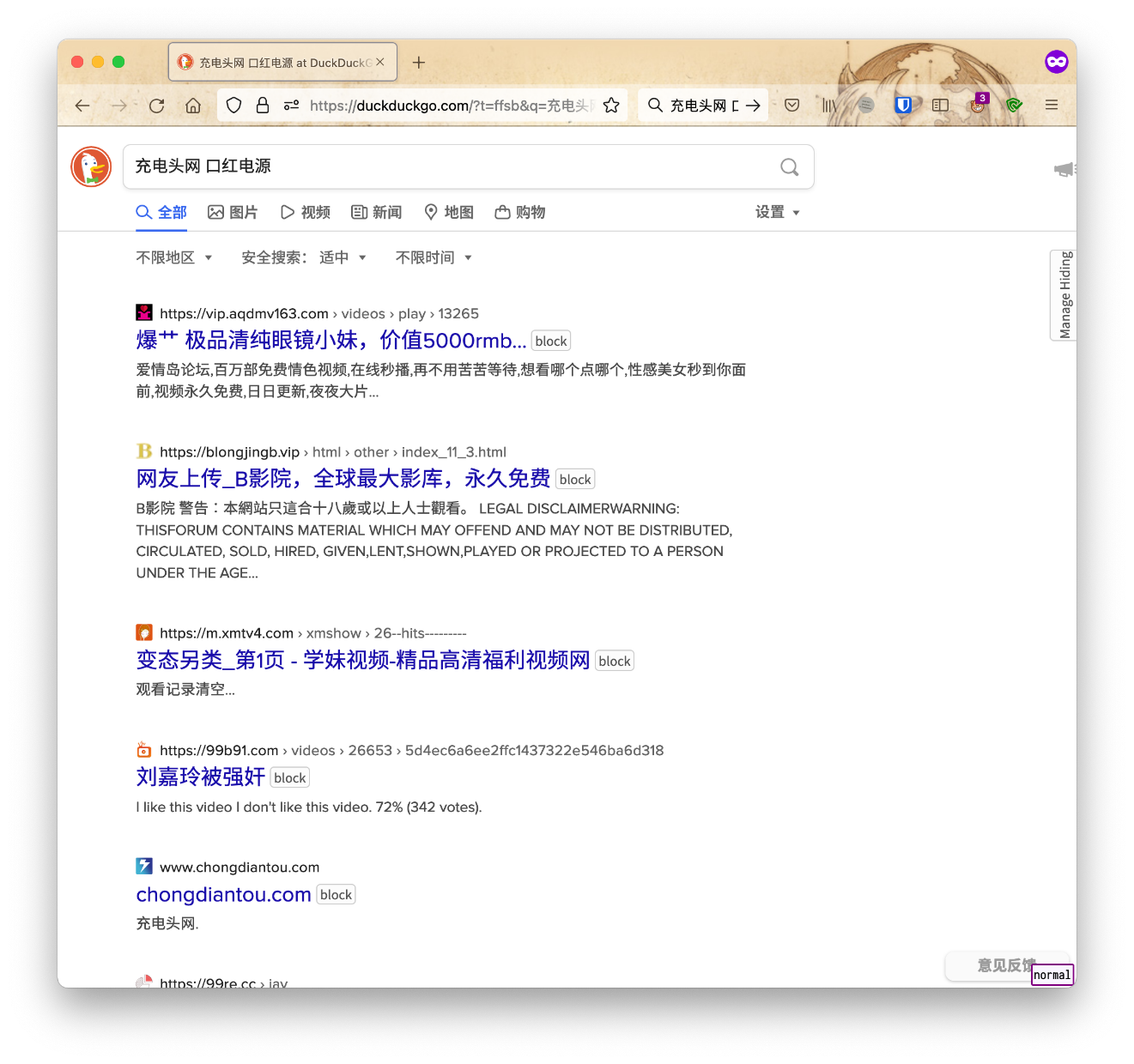Click the 99b91.com result favicon
The image size is (1134, 1064).
click(x=144, y=750)
